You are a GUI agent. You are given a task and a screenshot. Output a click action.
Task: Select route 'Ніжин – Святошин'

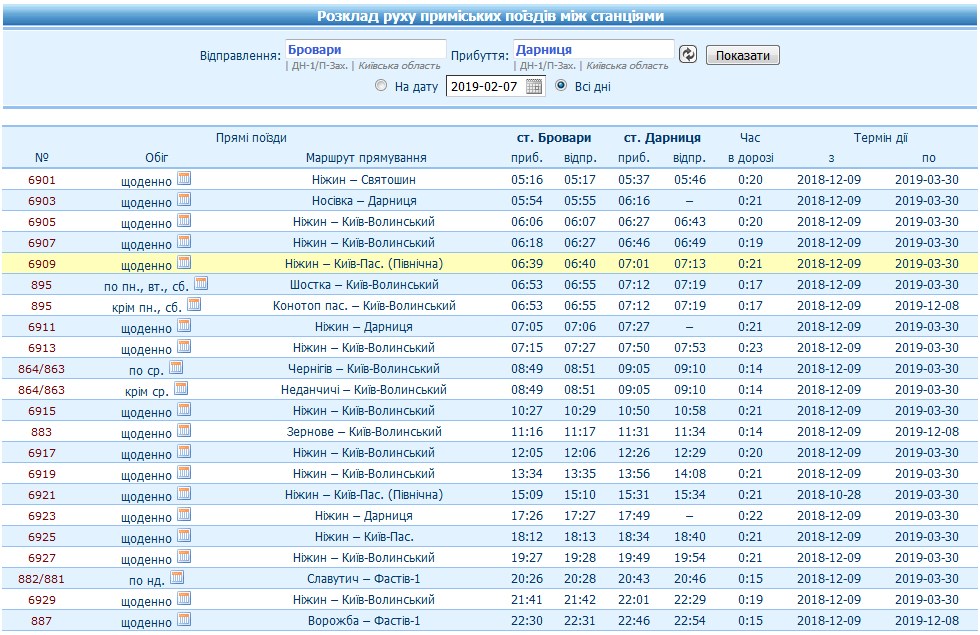pyautogui.click(x=364, y=180)
